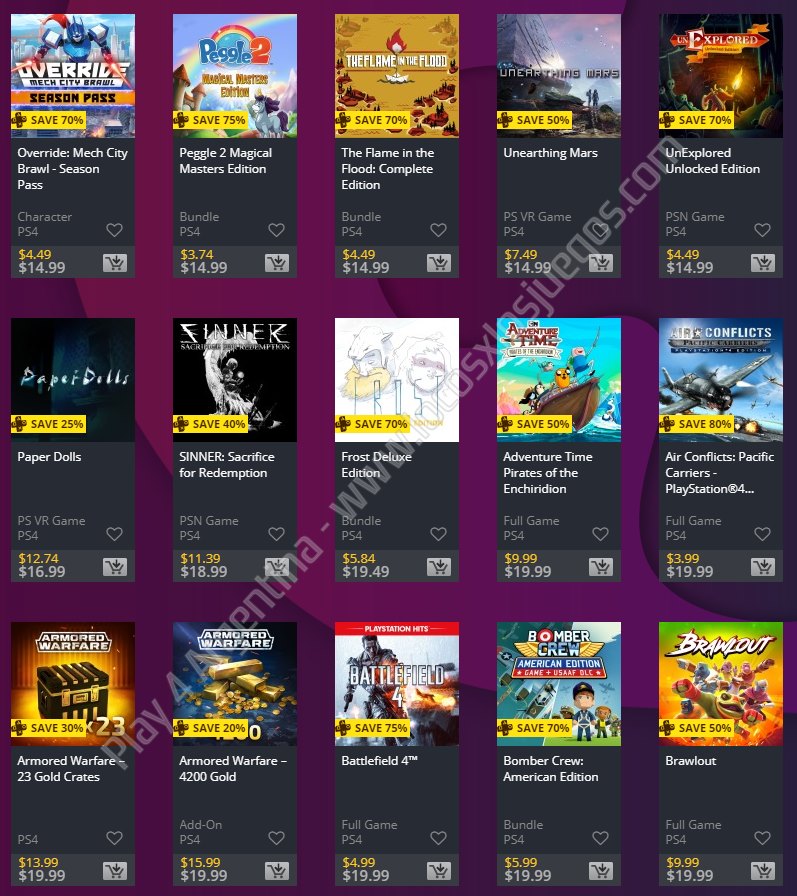Viewport: 797px width, 896px height.
Task: Add Air Conflicts Pacific Carriers to cart
Action: click(763, 567)
